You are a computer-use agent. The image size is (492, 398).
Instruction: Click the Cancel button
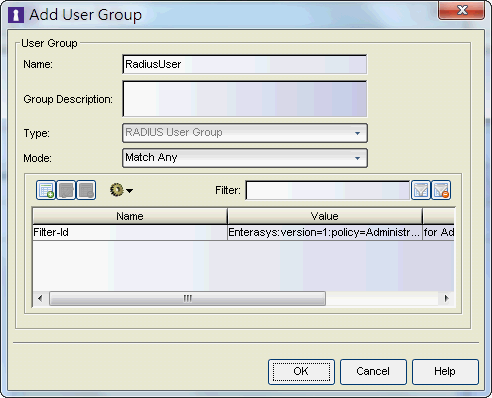[373, 372]
